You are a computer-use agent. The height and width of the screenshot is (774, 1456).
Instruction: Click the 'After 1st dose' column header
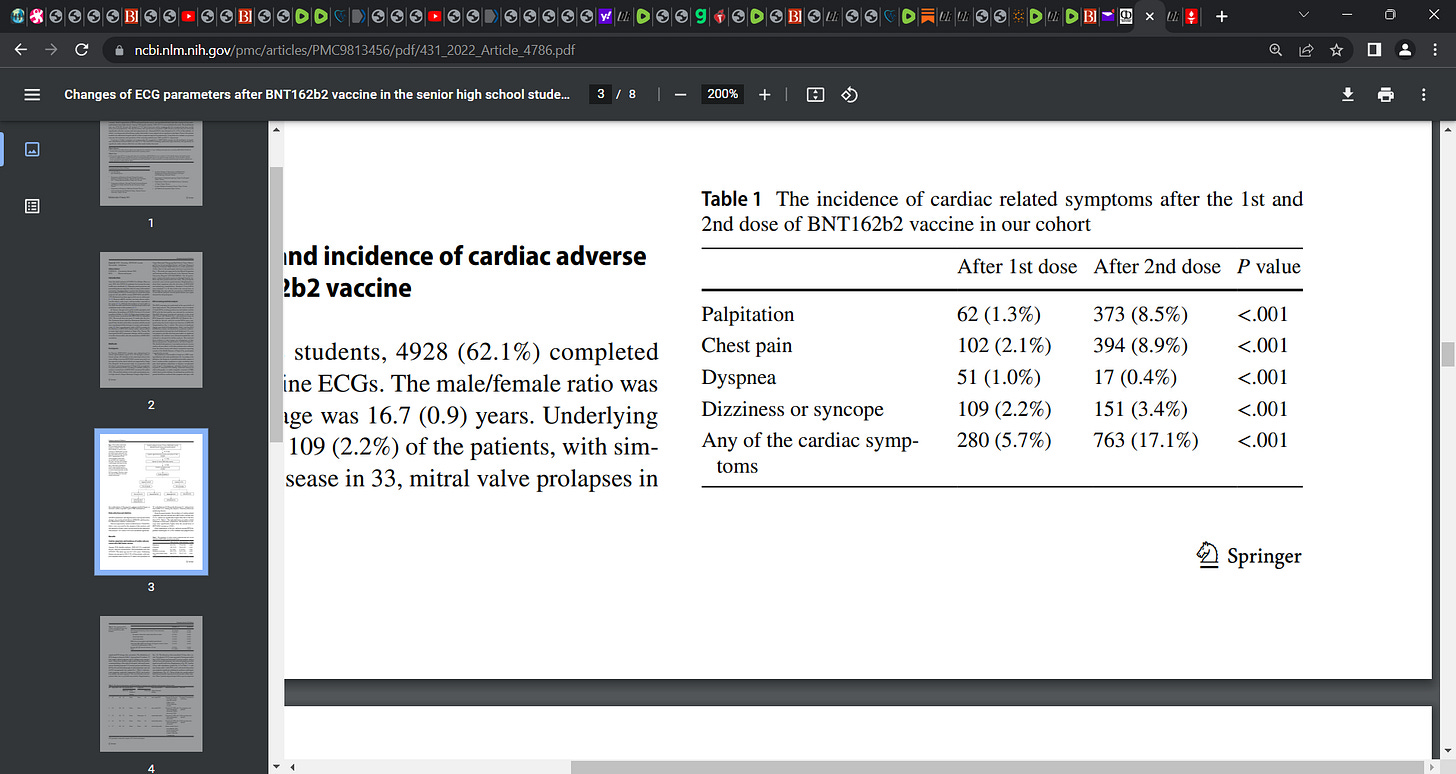tap(1017, 267)
